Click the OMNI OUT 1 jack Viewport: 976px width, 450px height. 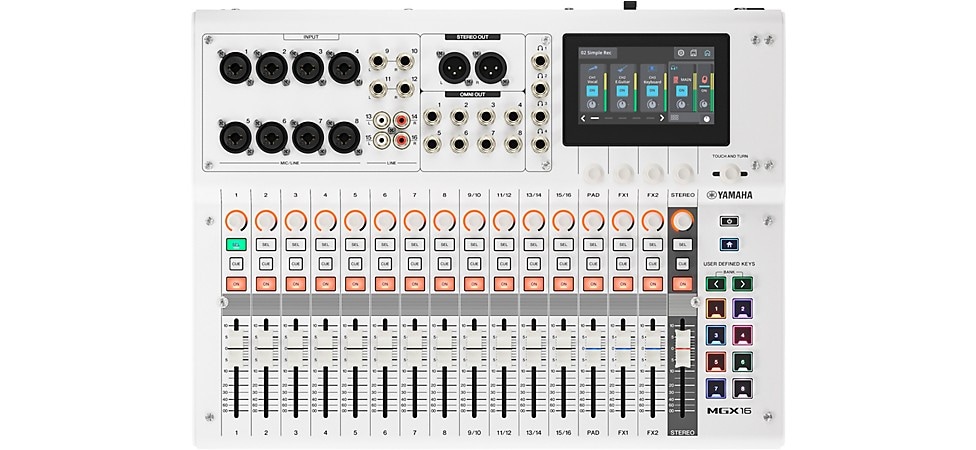pyautogui.click(x=431, y=116)
